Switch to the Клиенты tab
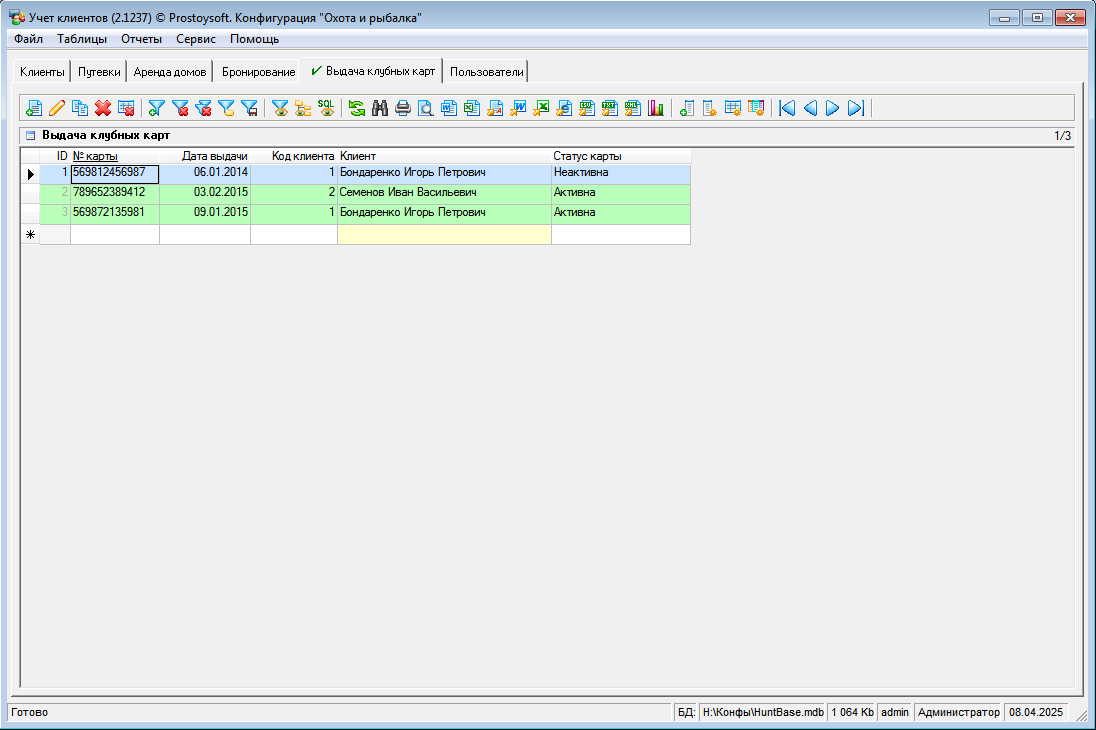1096x730 pixels. [x=42, y=72]
